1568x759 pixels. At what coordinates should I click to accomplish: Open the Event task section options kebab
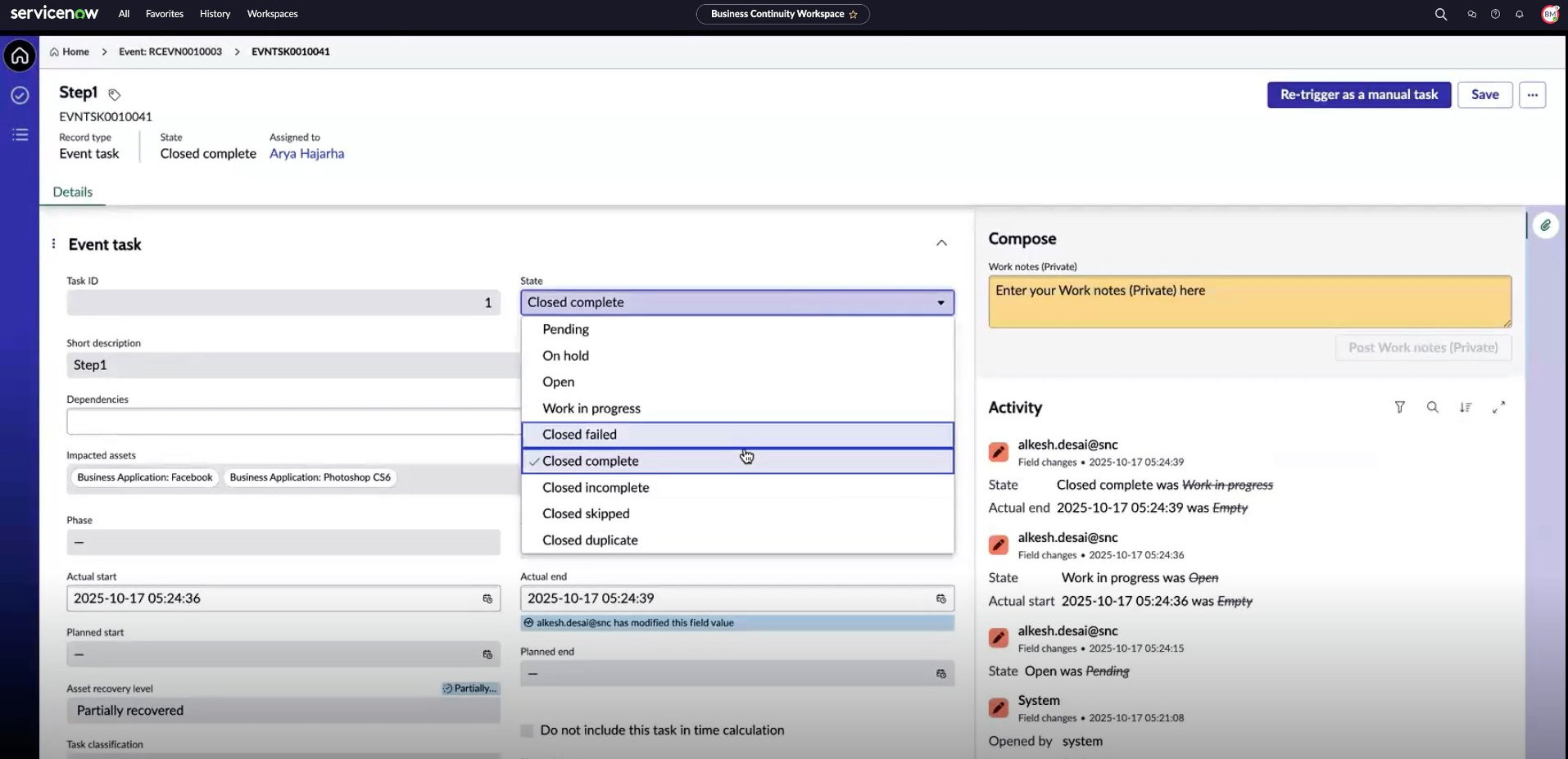[x=53, y=244]
